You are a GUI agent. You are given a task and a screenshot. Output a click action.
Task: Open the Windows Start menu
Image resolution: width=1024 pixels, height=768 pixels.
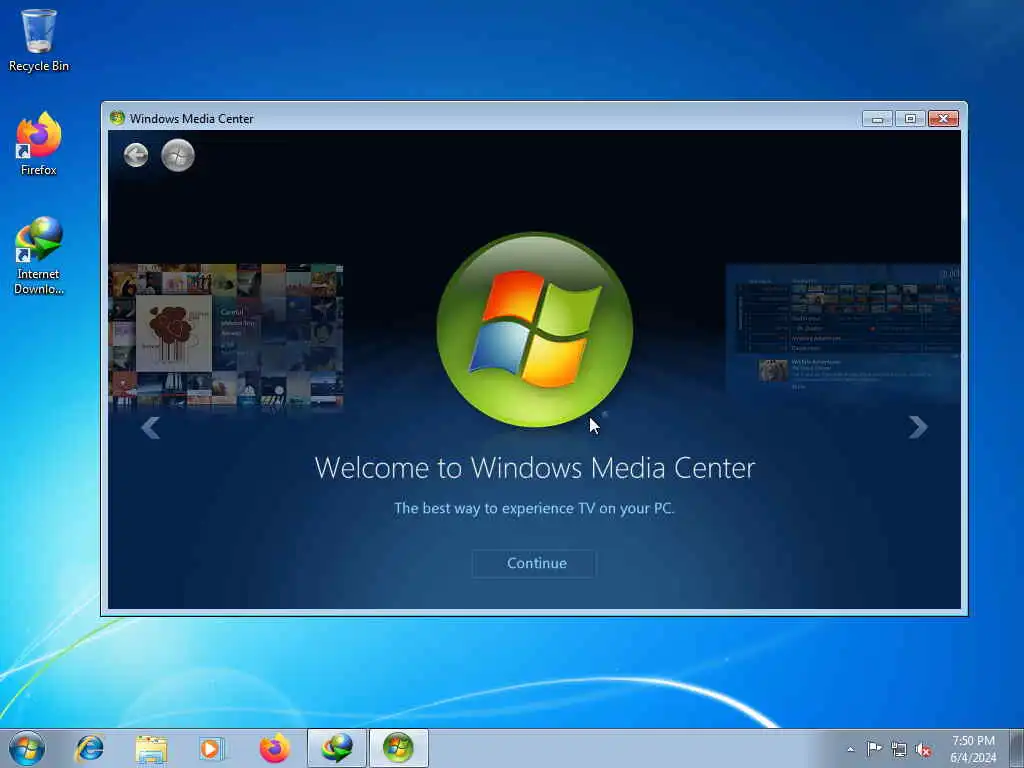pyautogui.click(x=27, y=748)
